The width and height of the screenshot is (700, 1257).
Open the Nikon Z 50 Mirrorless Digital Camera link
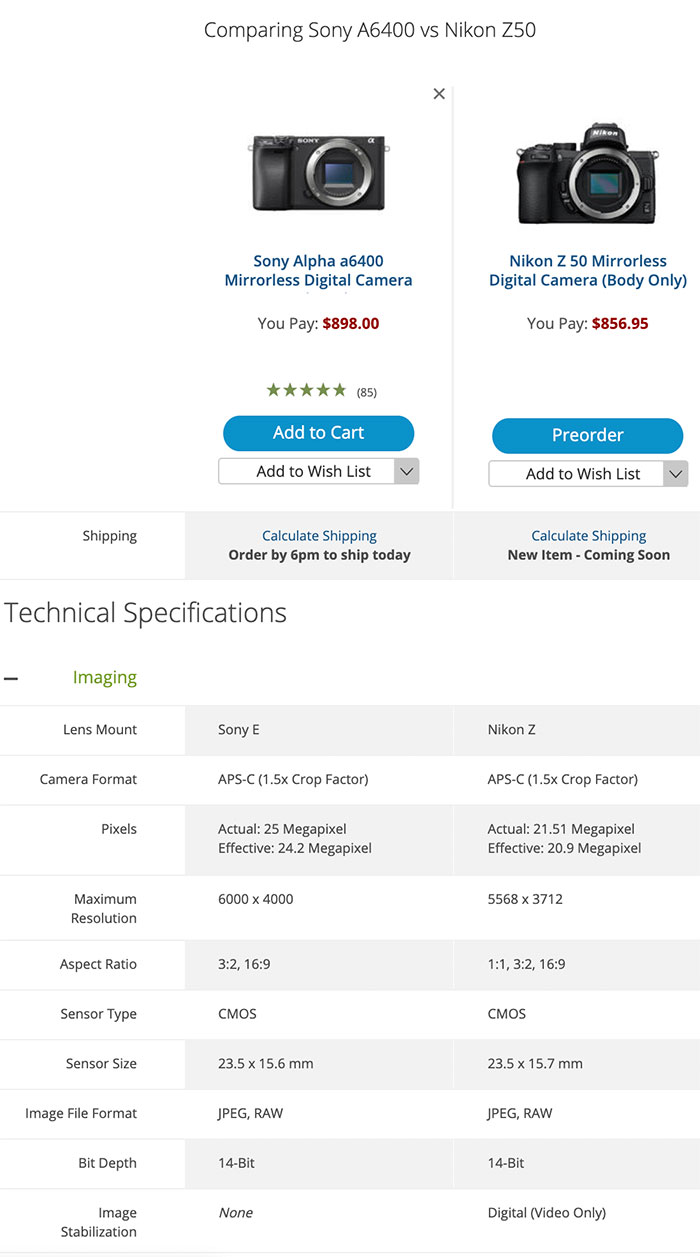(588, 271)
